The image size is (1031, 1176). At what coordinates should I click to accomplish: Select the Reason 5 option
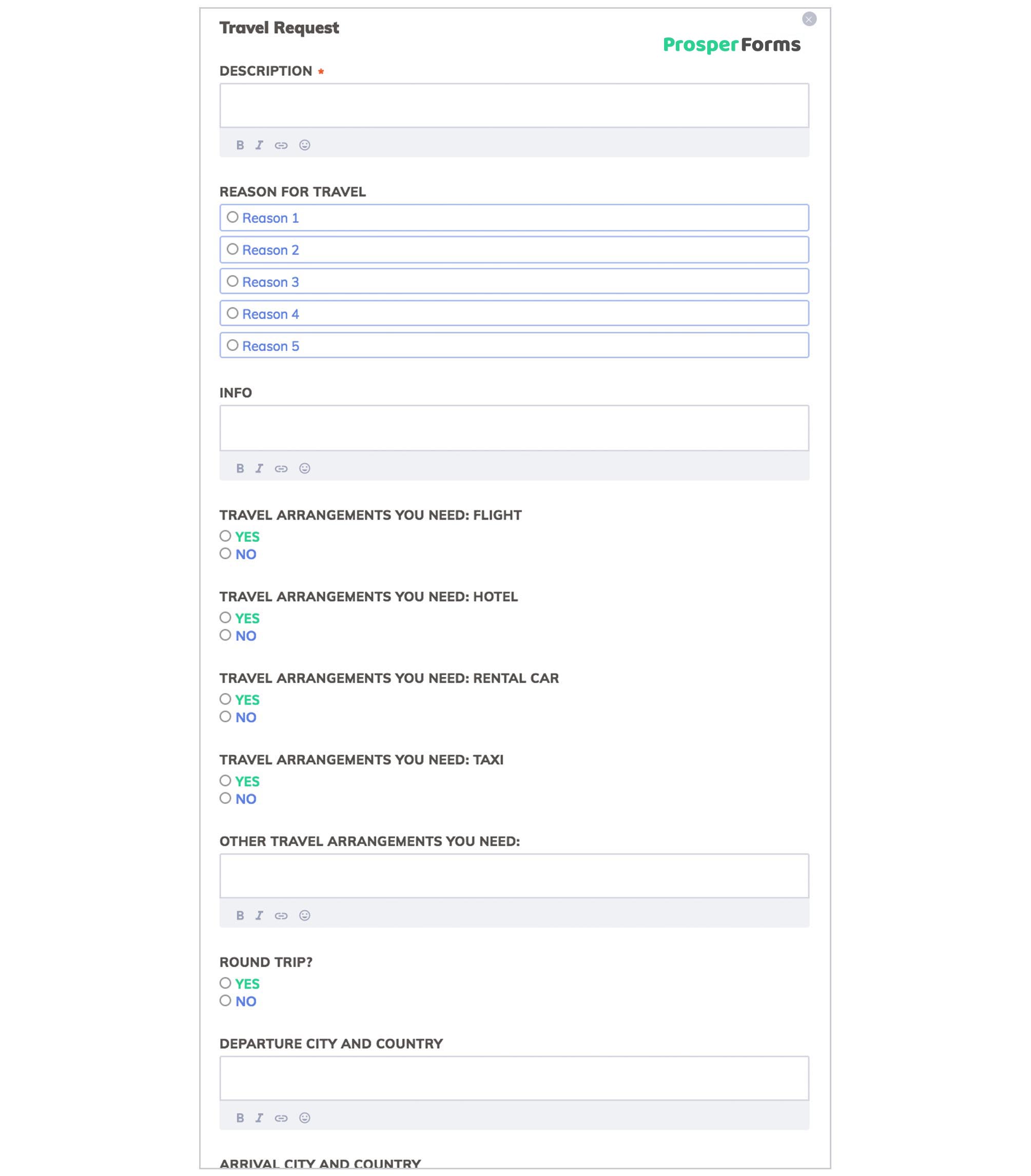(x=232, y=346)
